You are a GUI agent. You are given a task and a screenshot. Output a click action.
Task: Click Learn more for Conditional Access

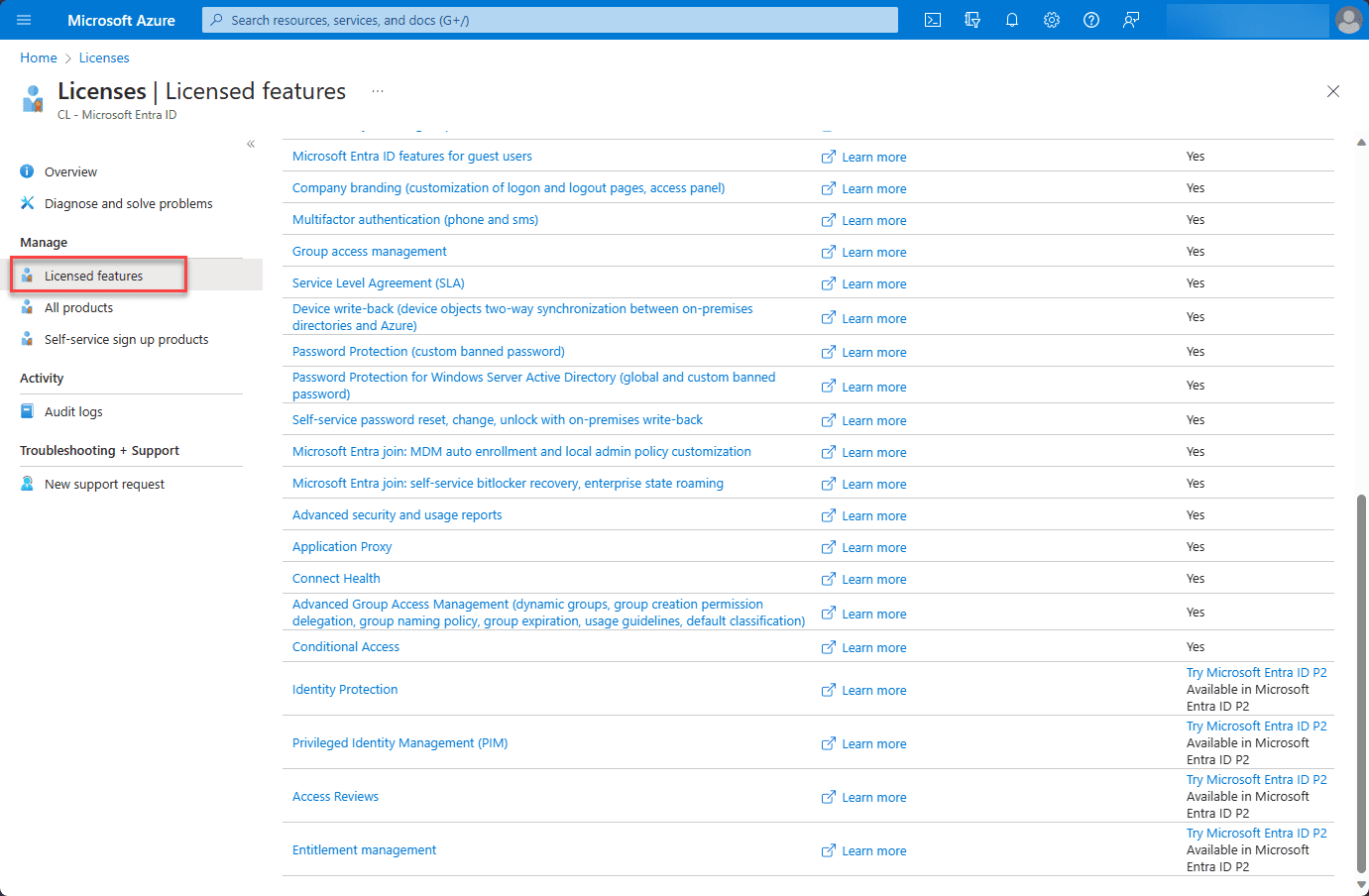874,647
